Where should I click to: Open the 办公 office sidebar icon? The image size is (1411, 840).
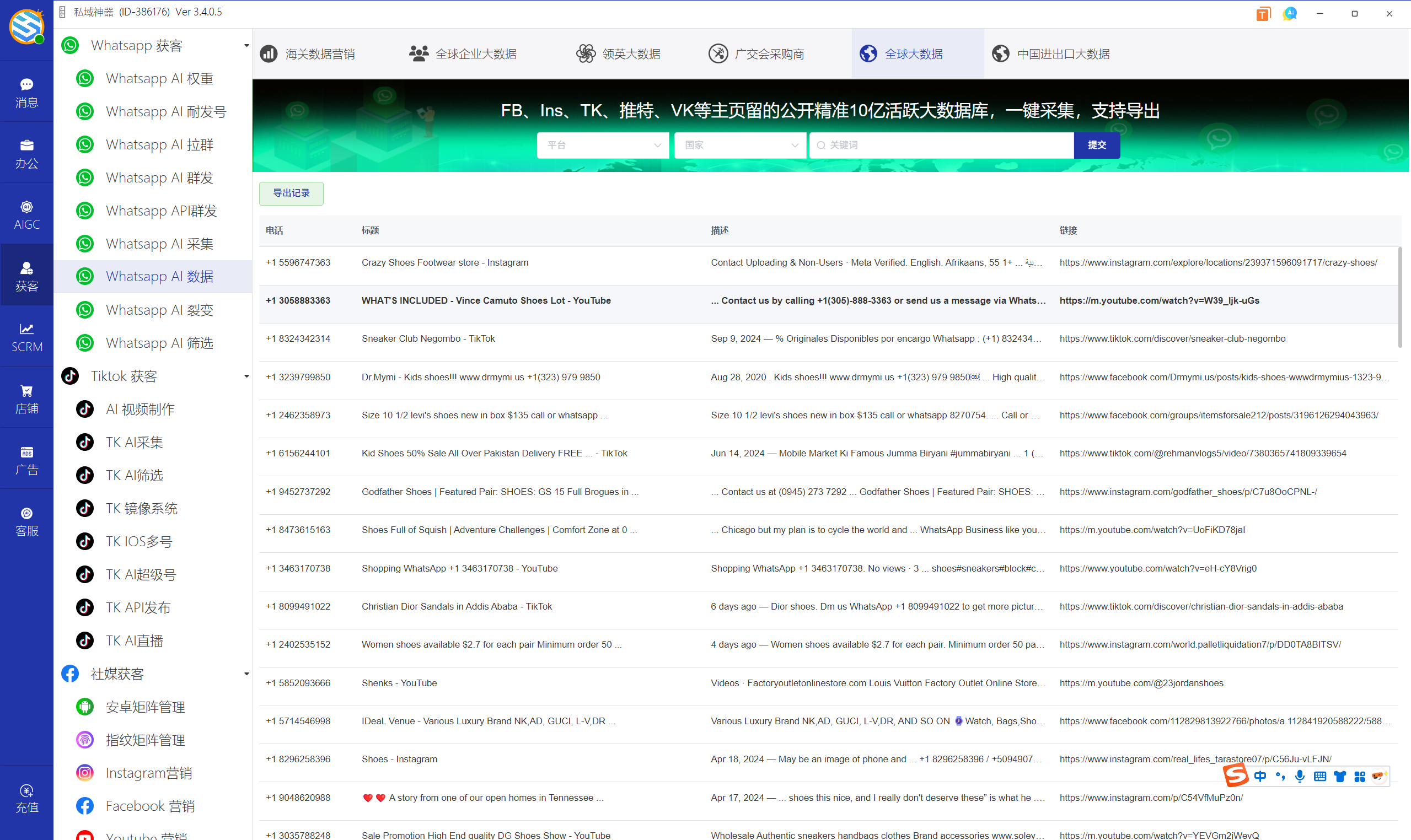coord(26,153)
